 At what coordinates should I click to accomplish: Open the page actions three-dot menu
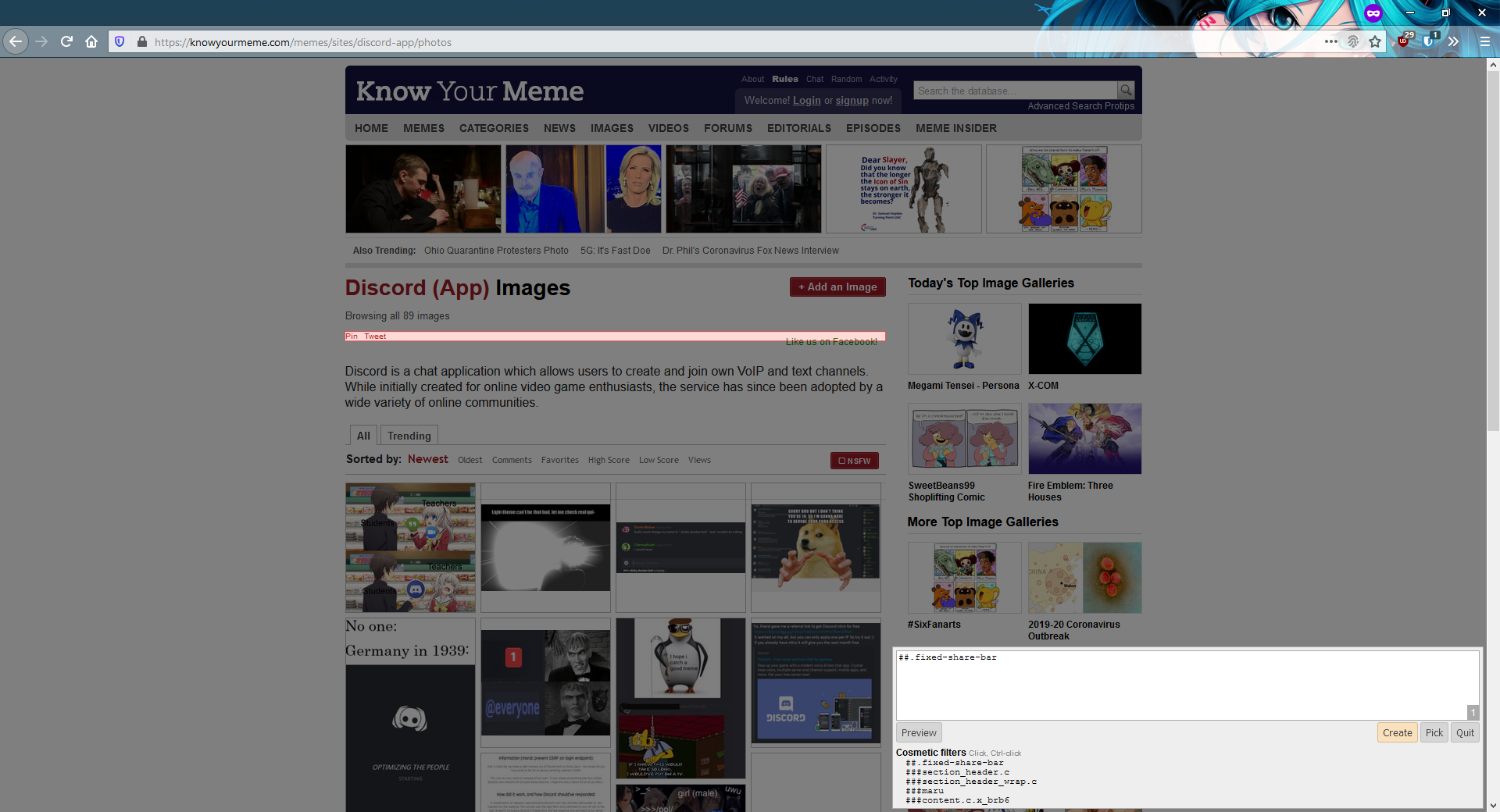[1330, 41]
